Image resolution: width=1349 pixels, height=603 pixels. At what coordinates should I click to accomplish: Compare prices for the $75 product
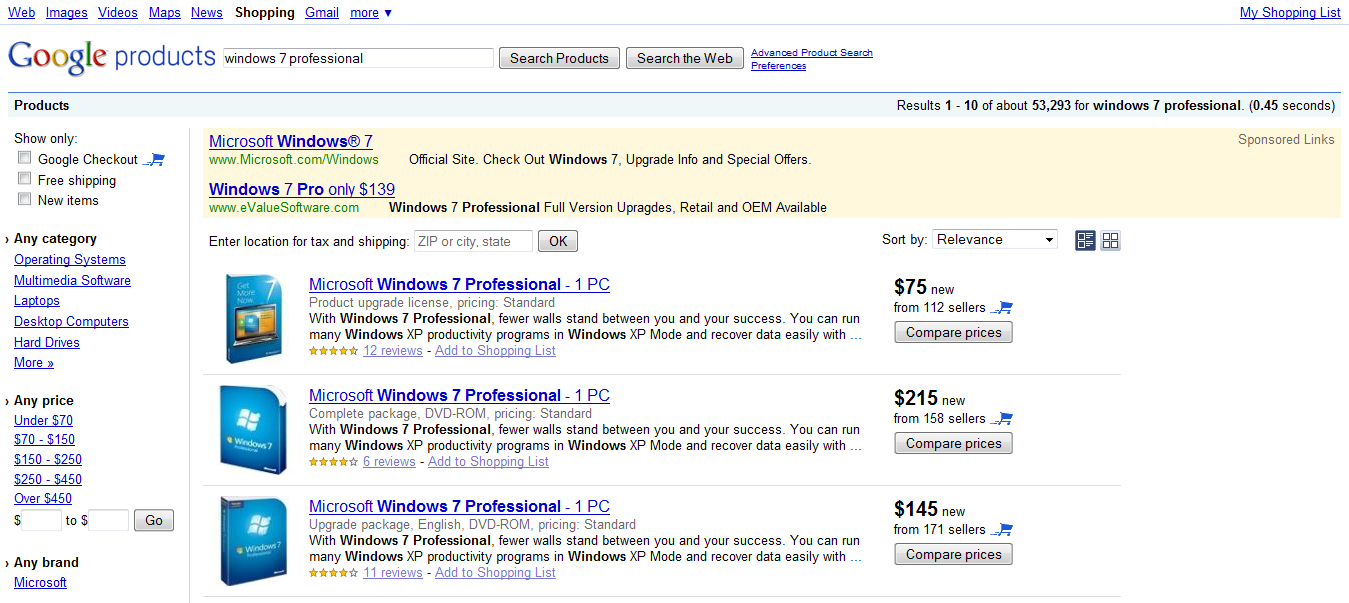point(953,332)
